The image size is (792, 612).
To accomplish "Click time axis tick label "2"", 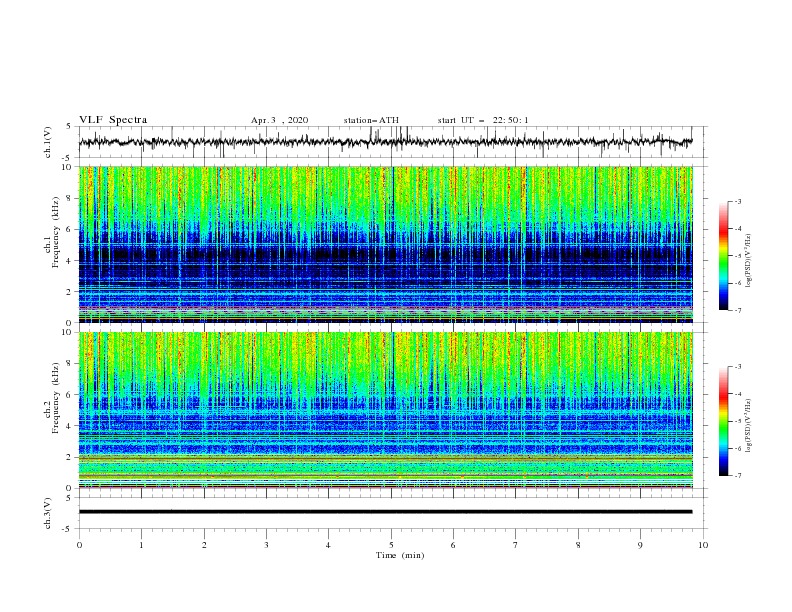I will point(204,545).
